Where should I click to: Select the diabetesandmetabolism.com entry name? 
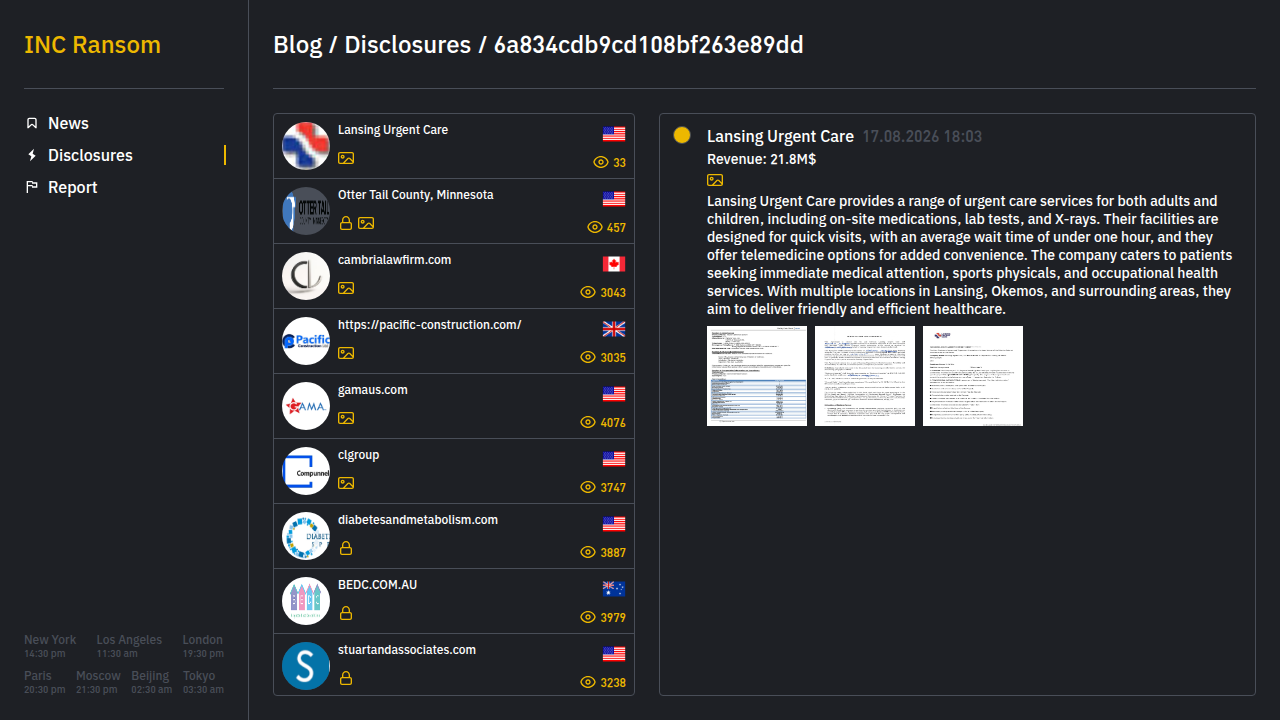tap(418, 520)
